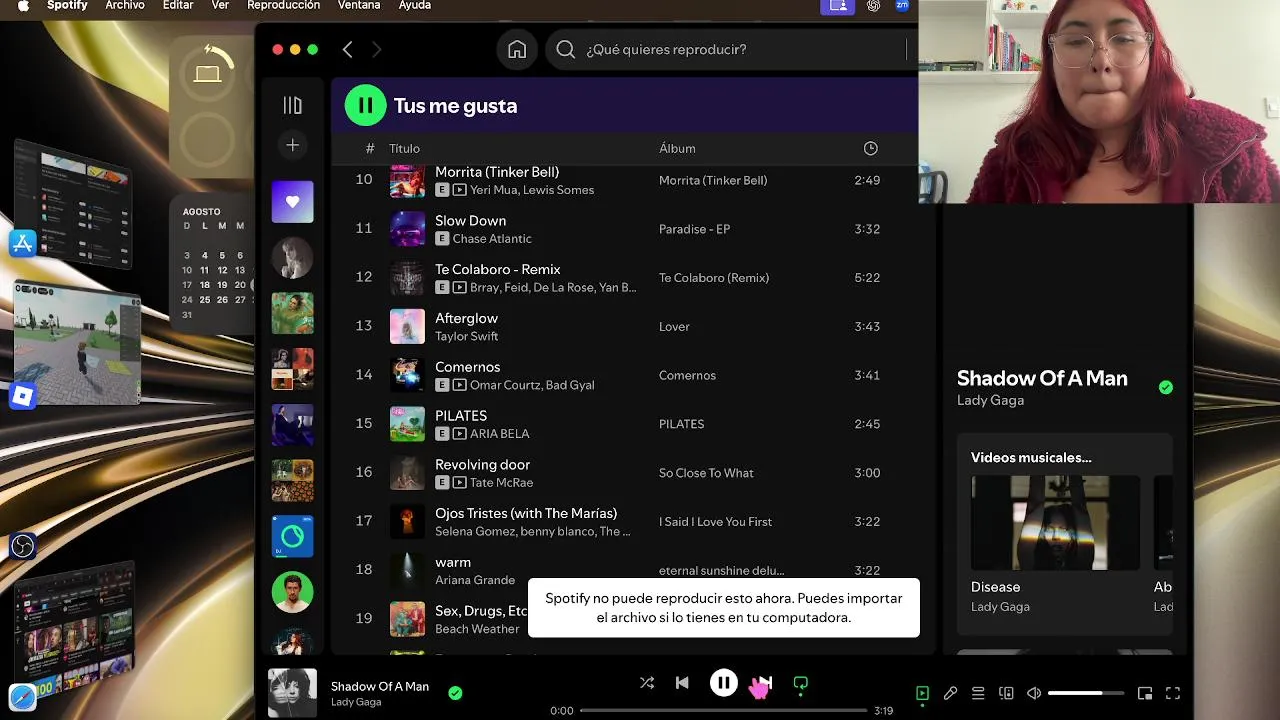Pause playback in the bottom player bar

(723, 683)
